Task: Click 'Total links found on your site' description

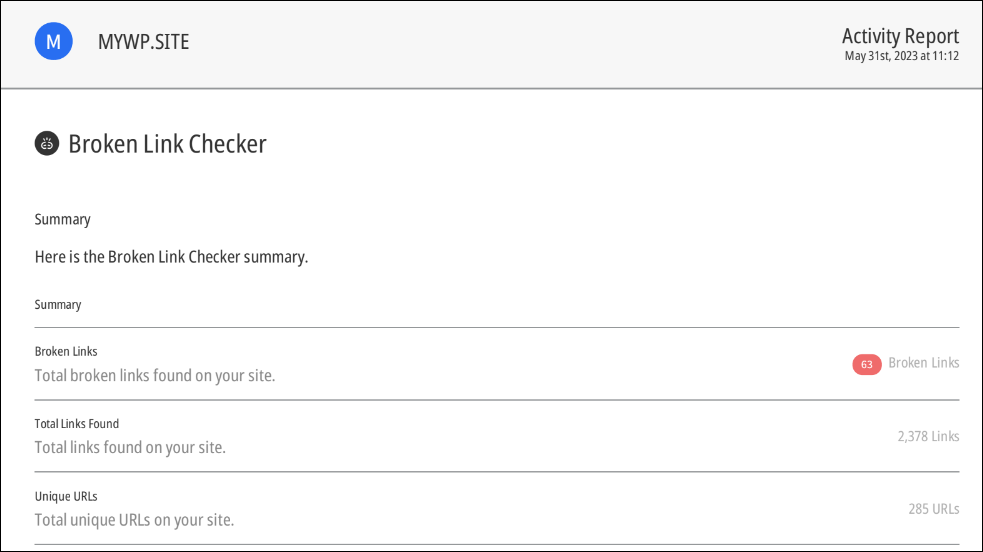Action: (130, 447)
